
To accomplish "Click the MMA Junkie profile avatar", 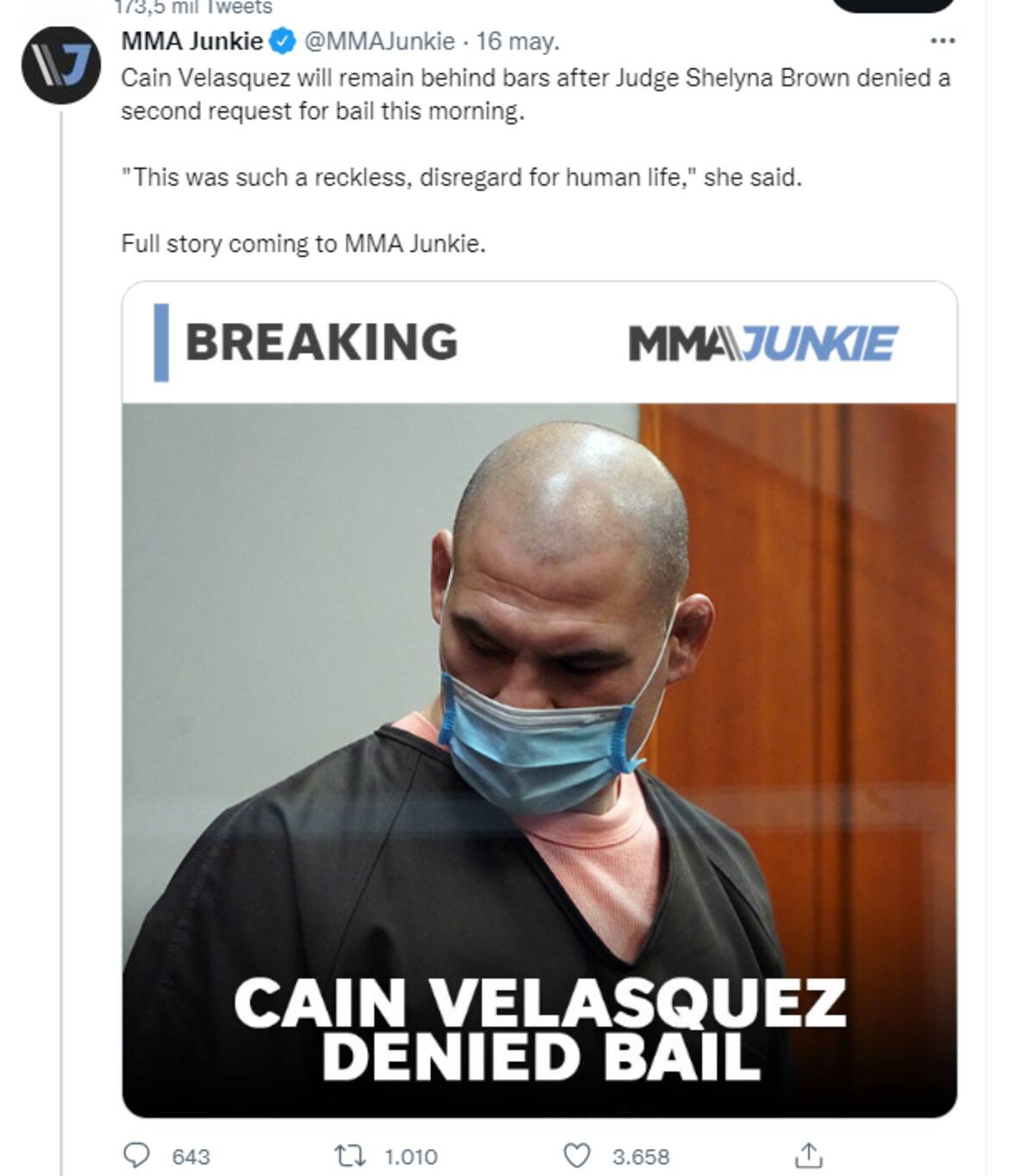I will coord(60,66).
